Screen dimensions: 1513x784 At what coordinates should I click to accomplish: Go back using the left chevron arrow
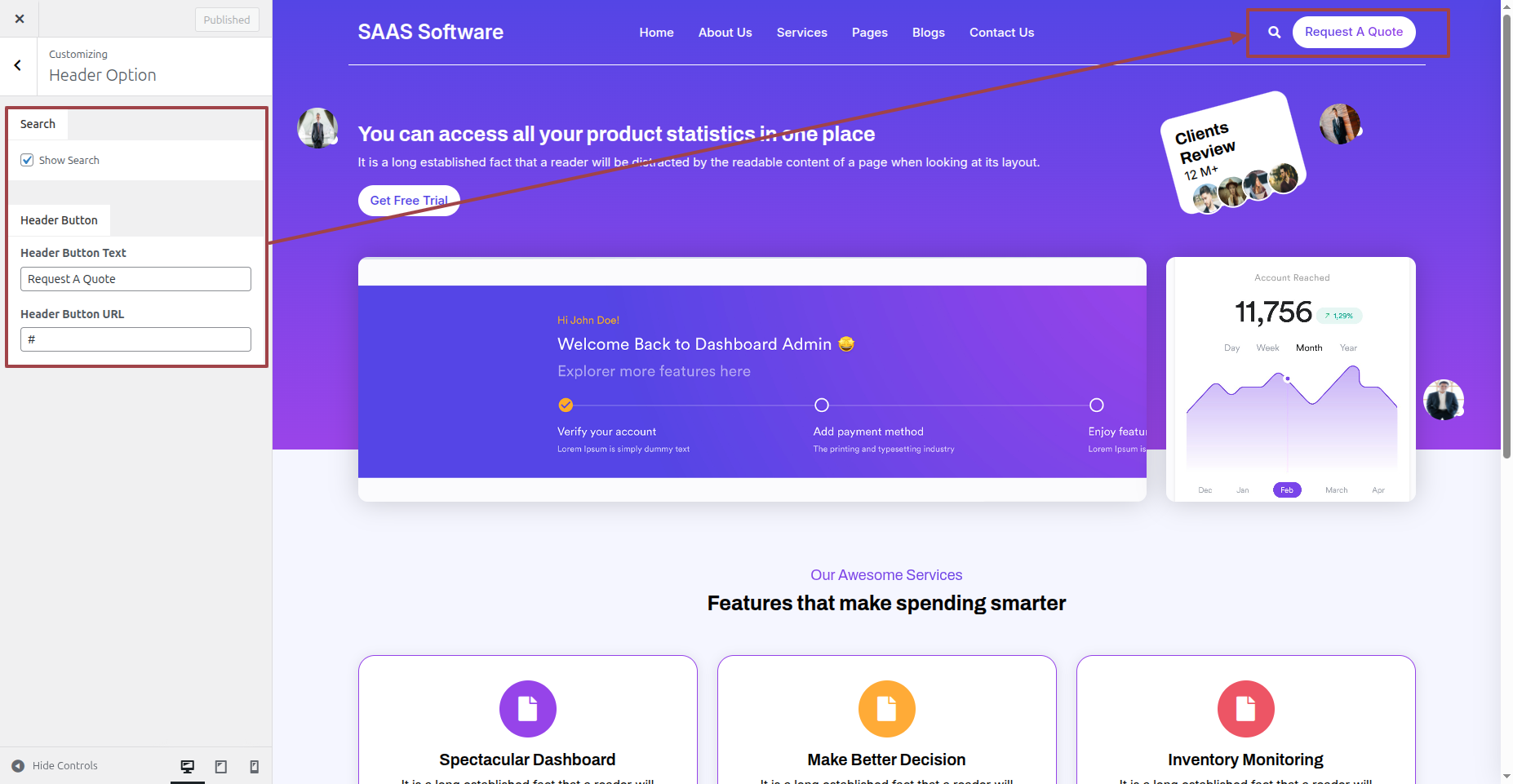point(18,66)
